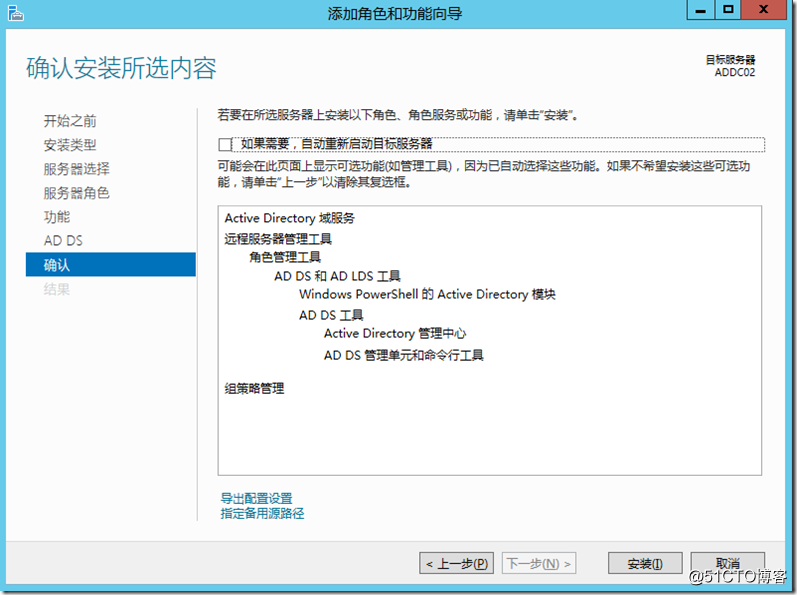The image size is (797, 595).
Task: Select the AD DS 工具 row
Action: click(331, 315)
